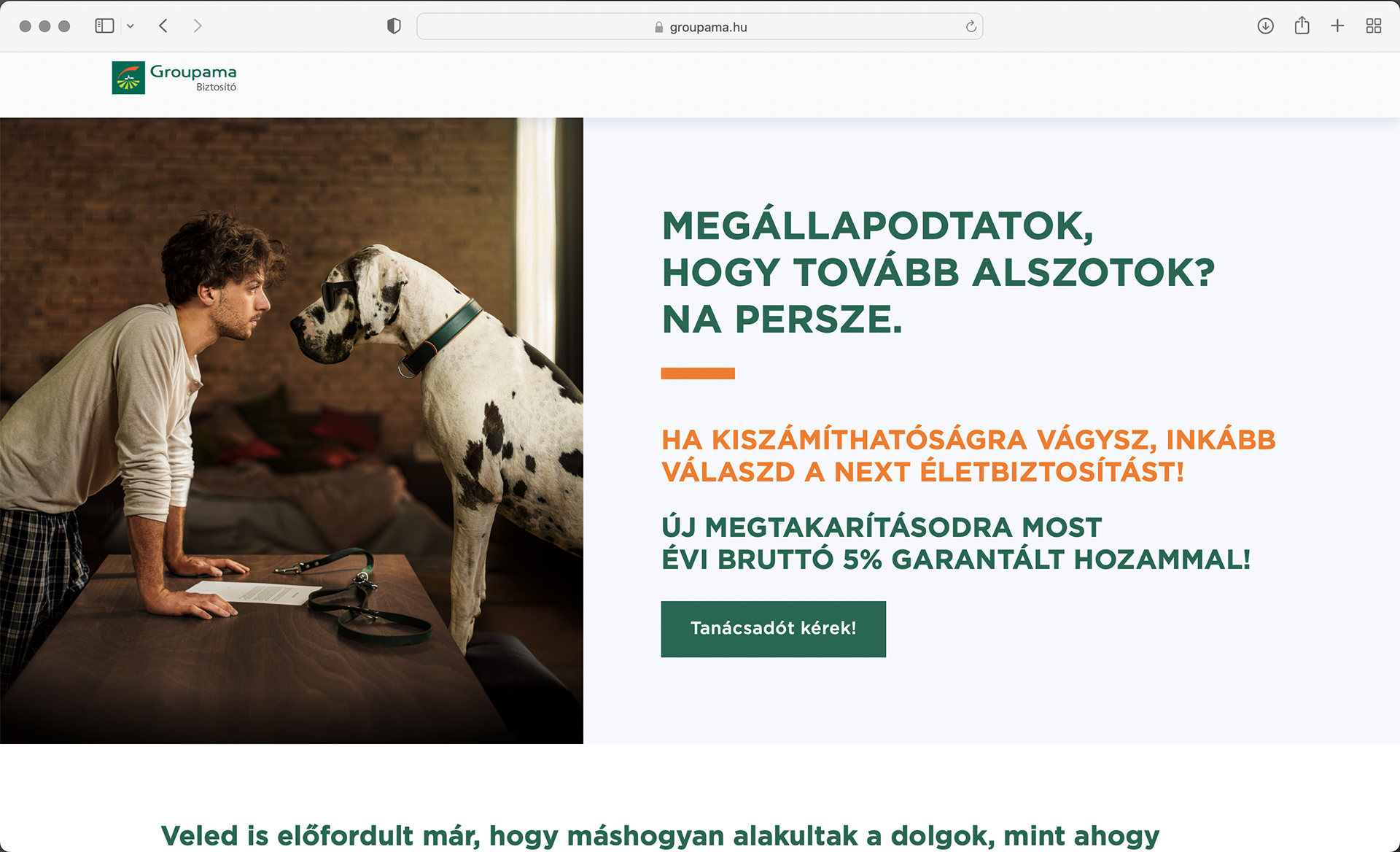Viewport: 1400px width, 852px height.
Task: Open the share sheet icon
Action: coord(1302,26)
